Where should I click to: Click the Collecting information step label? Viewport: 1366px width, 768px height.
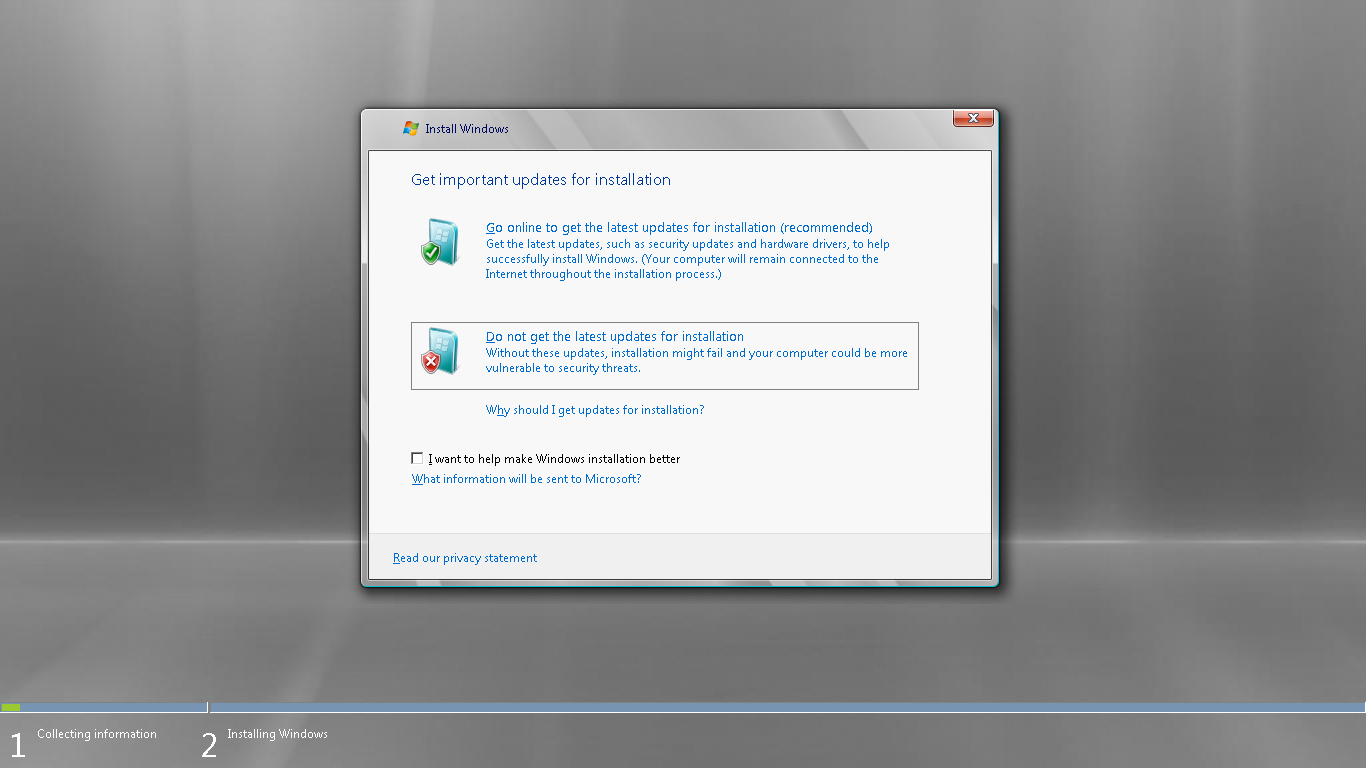click(x=97, y=734)
